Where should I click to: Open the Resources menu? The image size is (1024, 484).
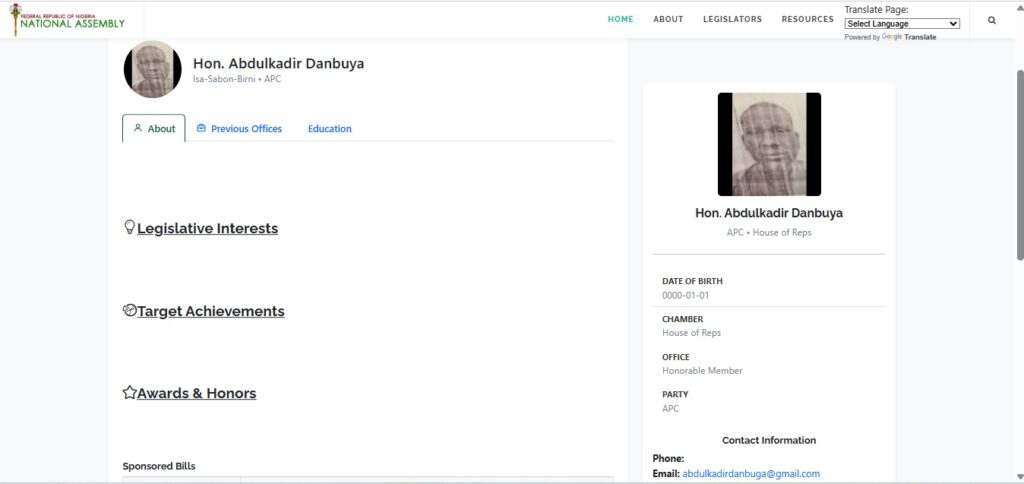click(807, 19)
